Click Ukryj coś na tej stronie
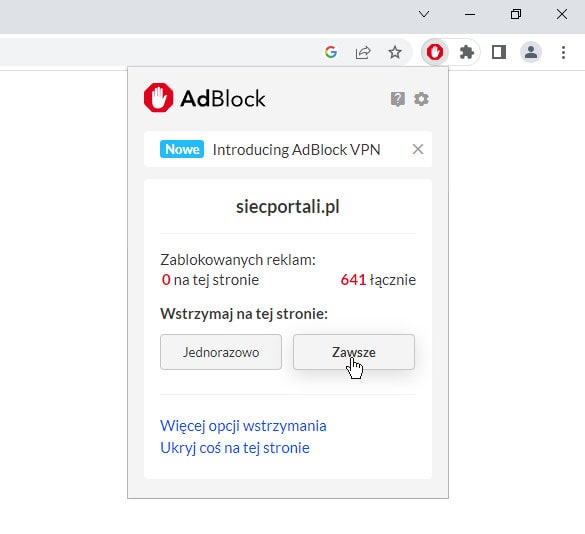 [x=235, y=448]
